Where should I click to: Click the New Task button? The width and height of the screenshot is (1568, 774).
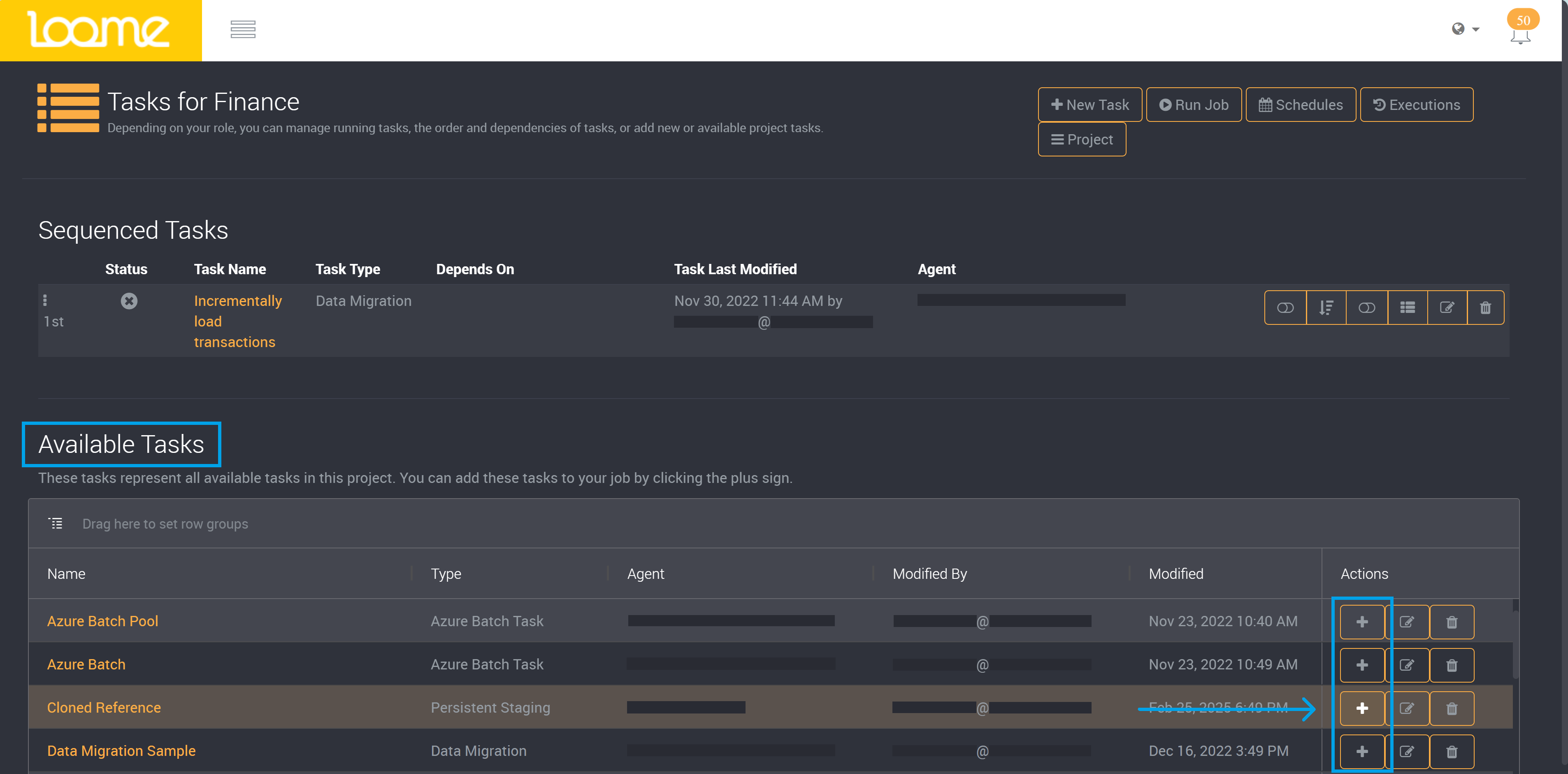(x=1089, y=105)
